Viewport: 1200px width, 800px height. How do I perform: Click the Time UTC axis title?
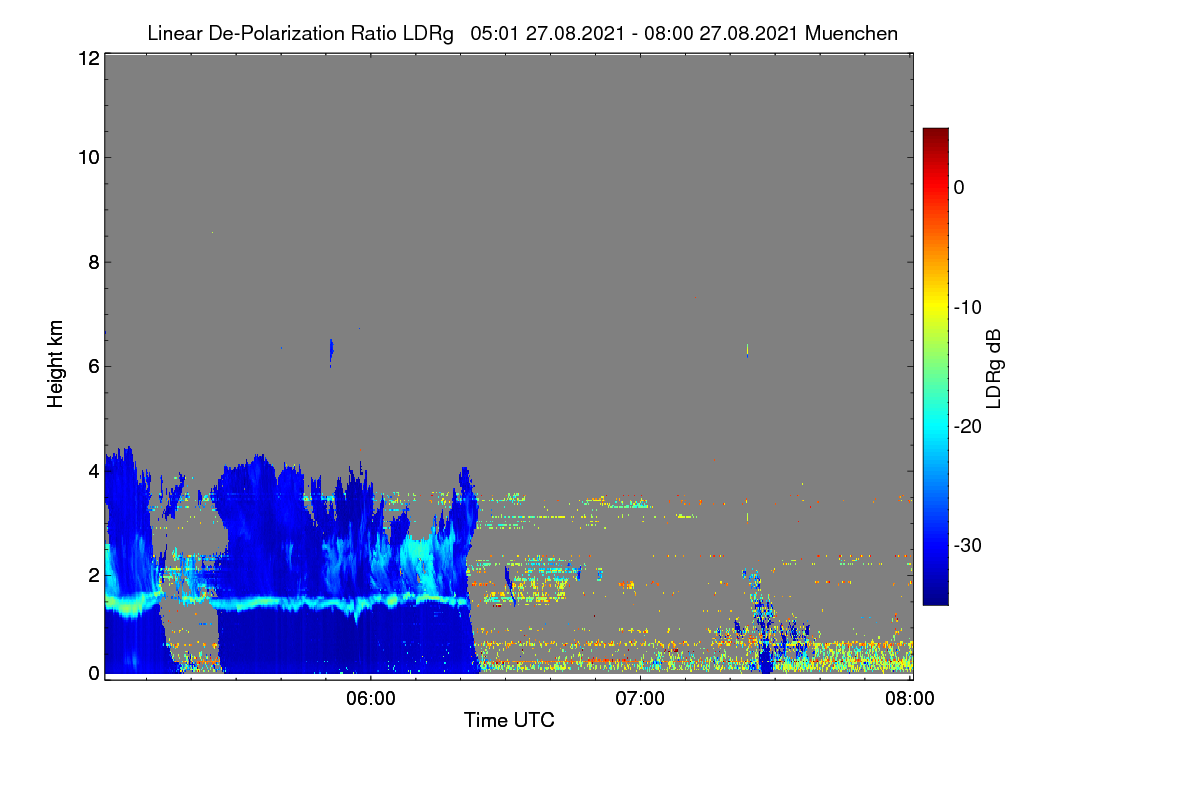[509, 720]
